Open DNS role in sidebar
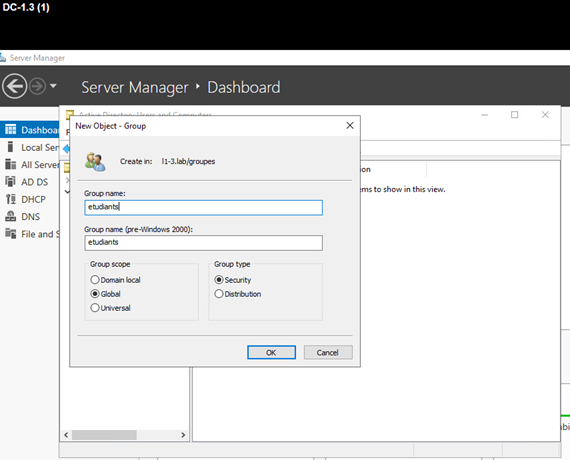This screenshot has width=570, height=460. click(x=30, y=217)
